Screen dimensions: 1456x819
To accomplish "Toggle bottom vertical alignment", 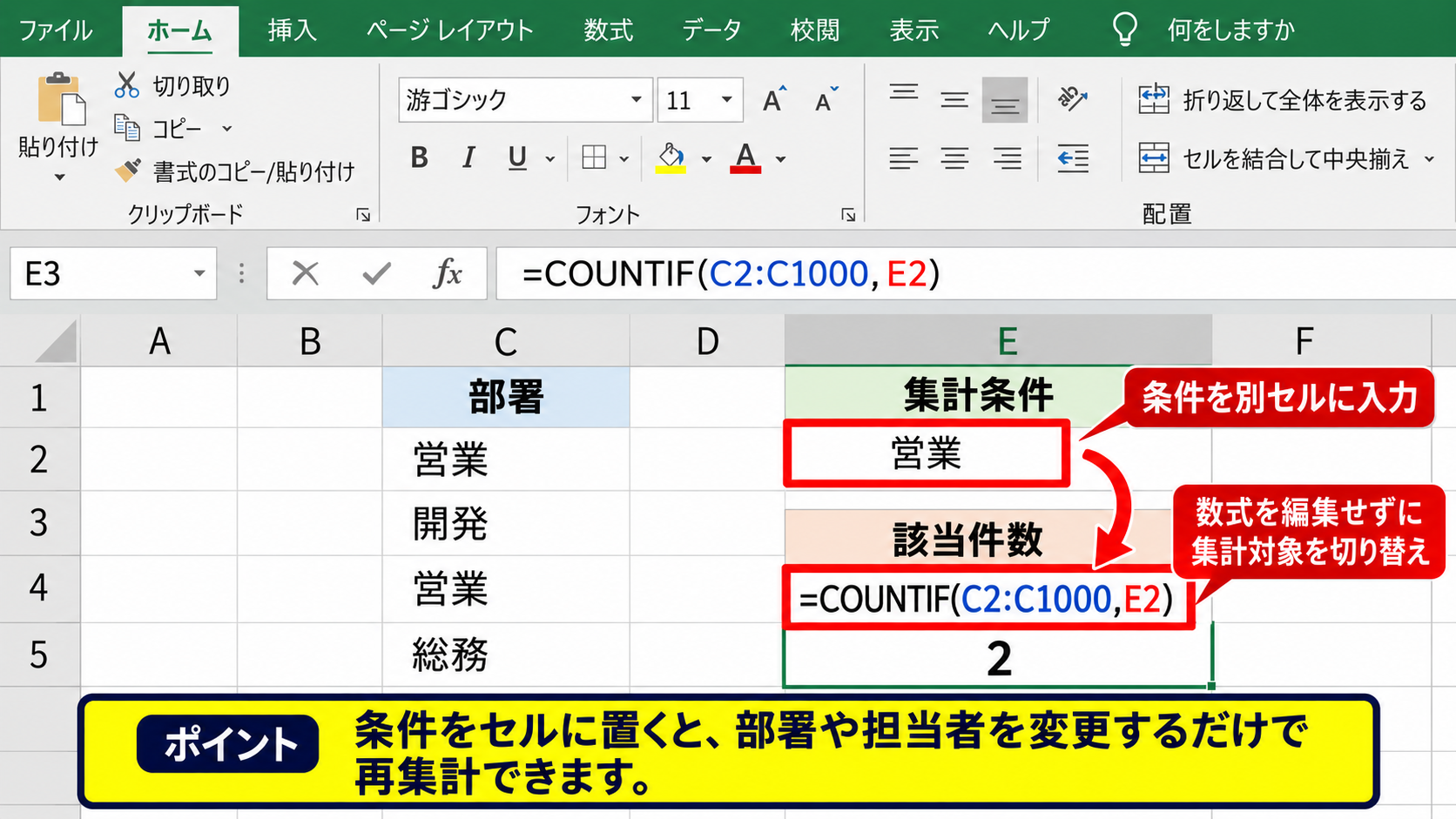I will point(1005,100).
